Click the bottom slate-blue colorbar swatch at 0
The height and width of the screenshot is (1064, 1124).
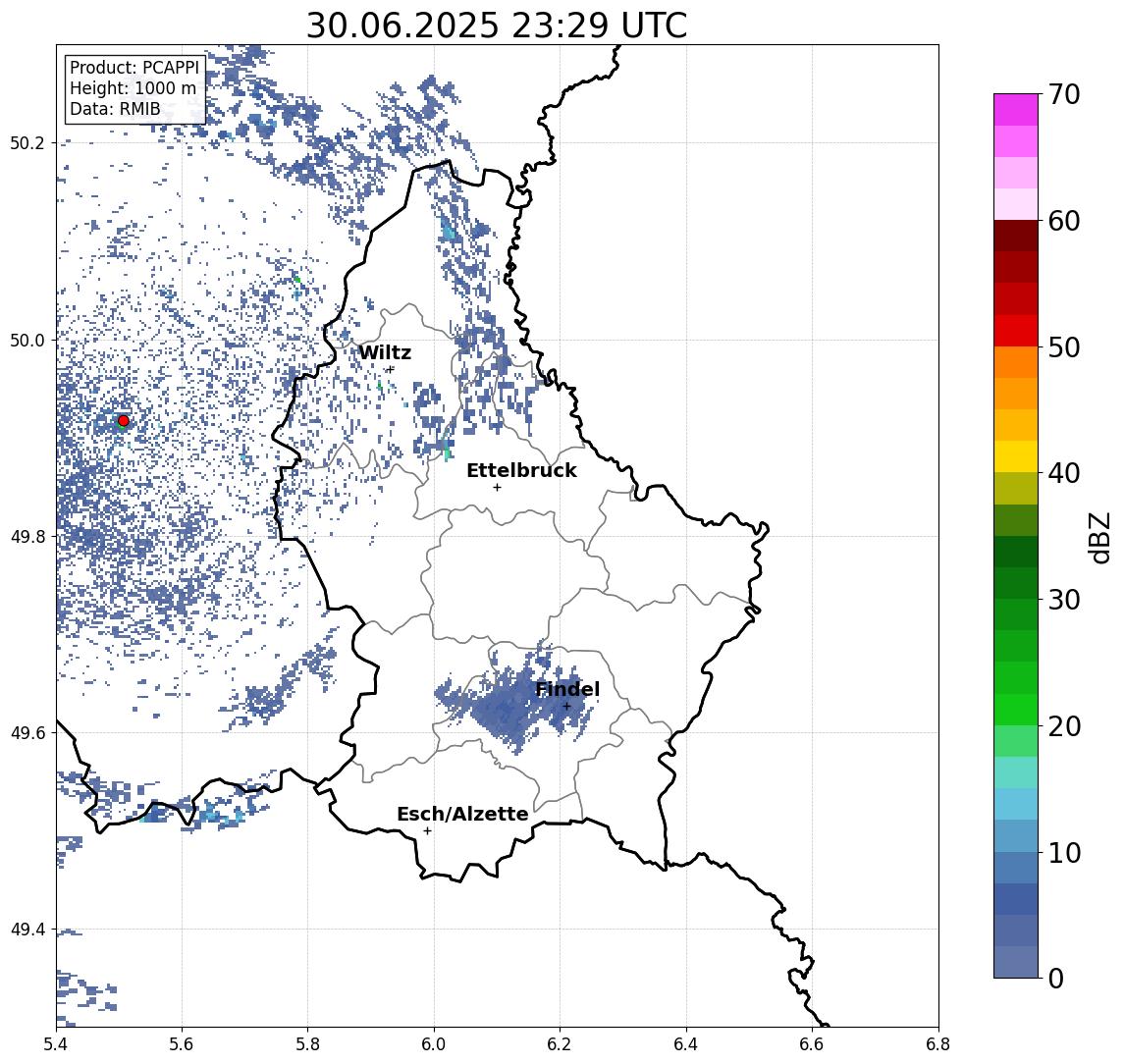pyautogui.click(x=1016, y=962)
